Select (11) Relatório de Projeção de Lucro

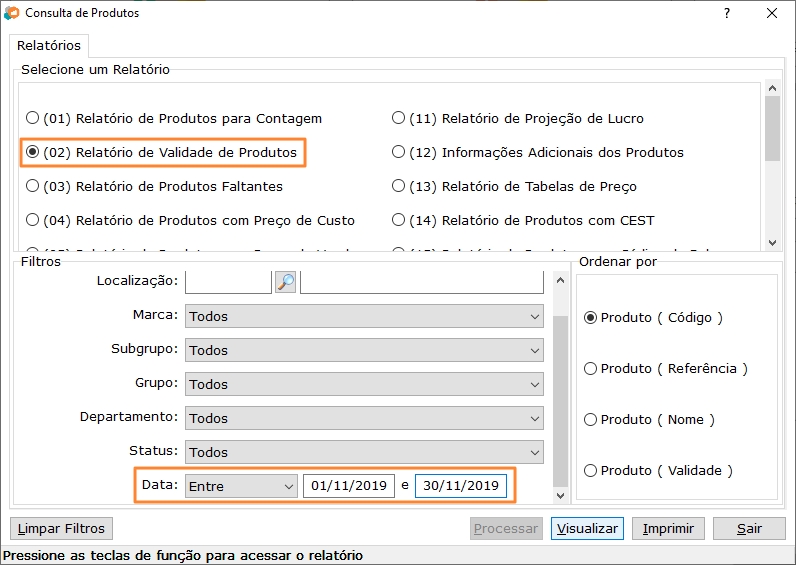click(518, 118)
